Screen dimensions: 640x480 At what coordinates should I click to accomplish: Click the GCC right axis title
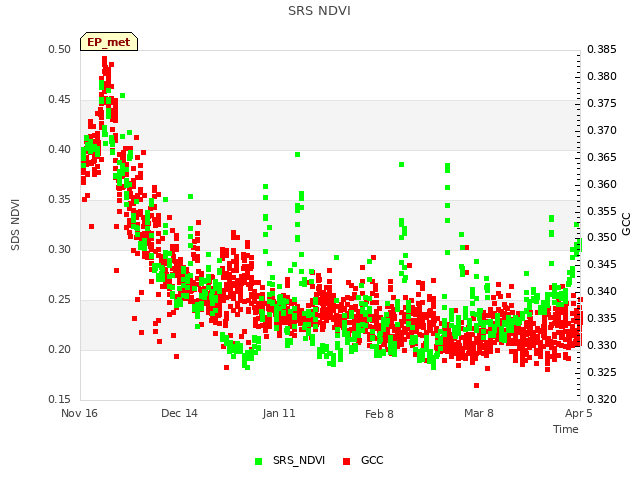coord(626,224)
